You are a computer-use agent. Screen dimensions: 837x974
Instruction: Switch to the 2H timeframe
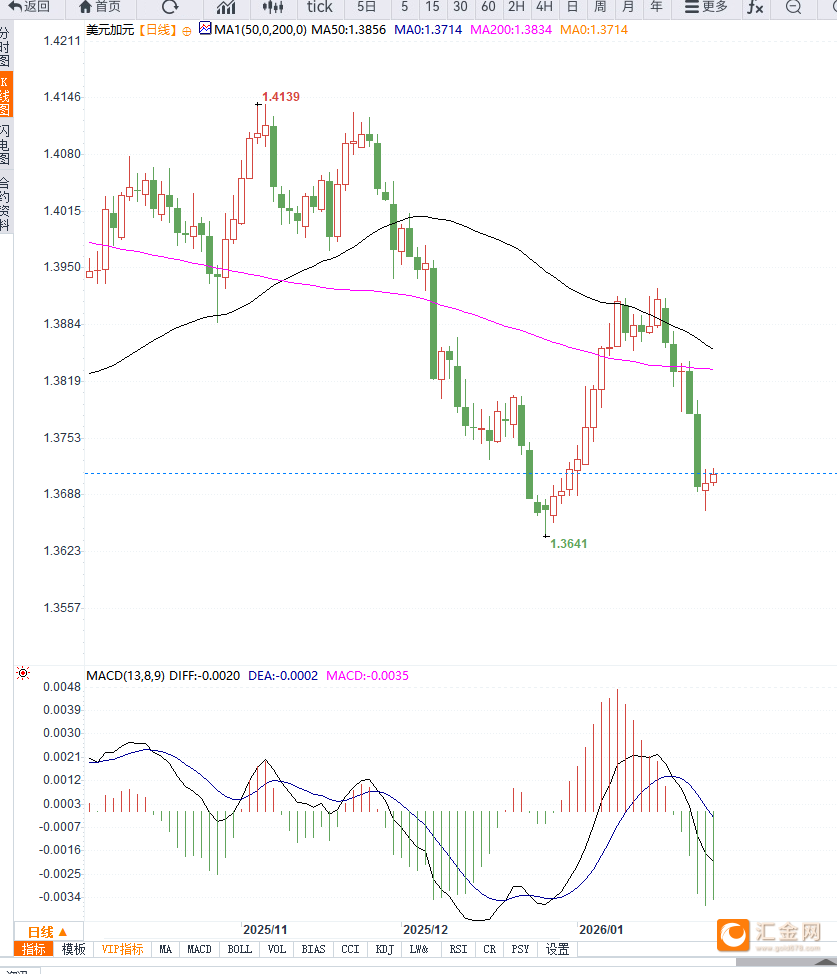pyautogui.click(x=516, y=7)
